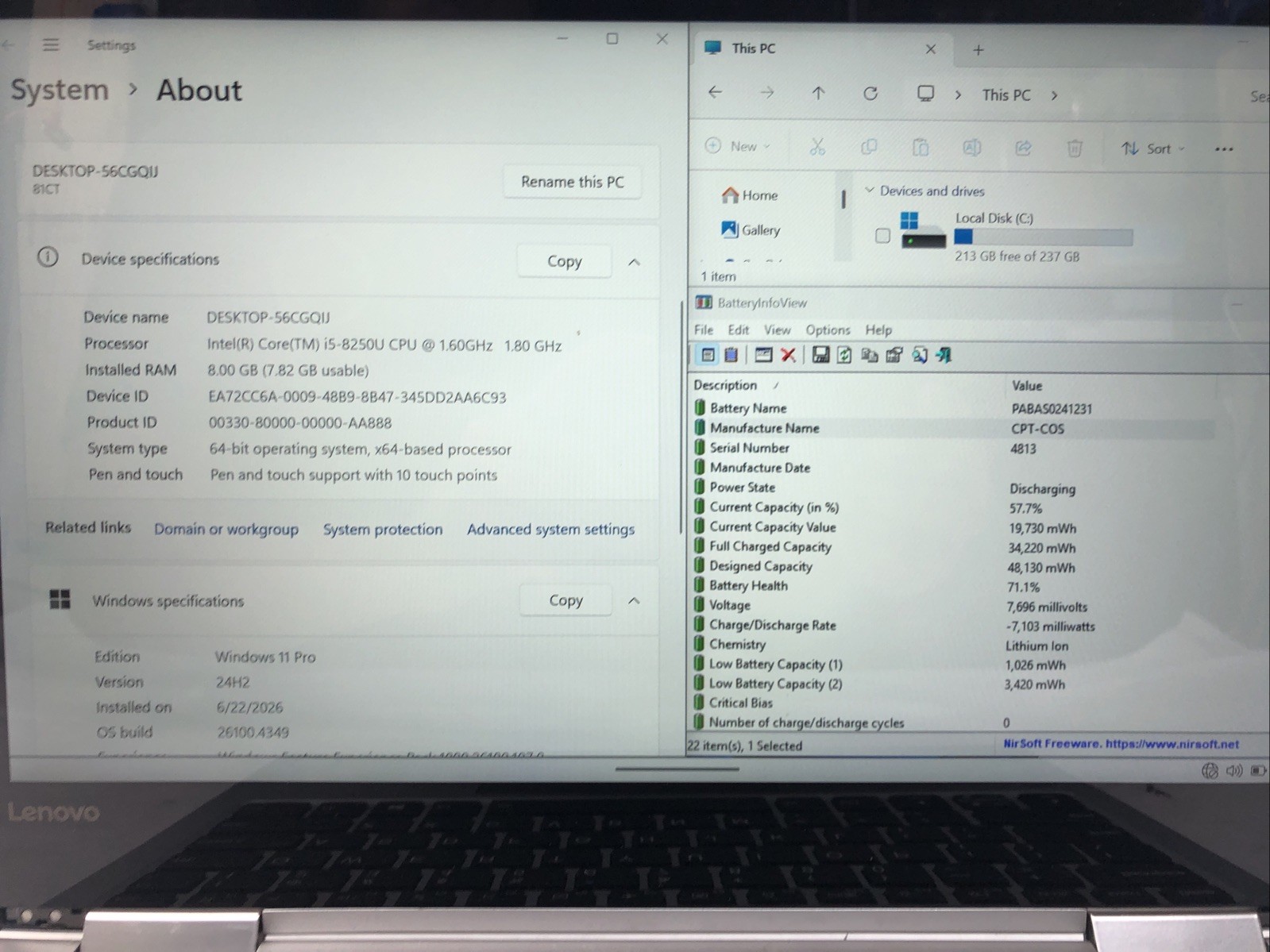Click System in the Settings breadcrumb
Image resolution: width=1270 pixels, height=952 pixels.
click(x=60, y=90)
